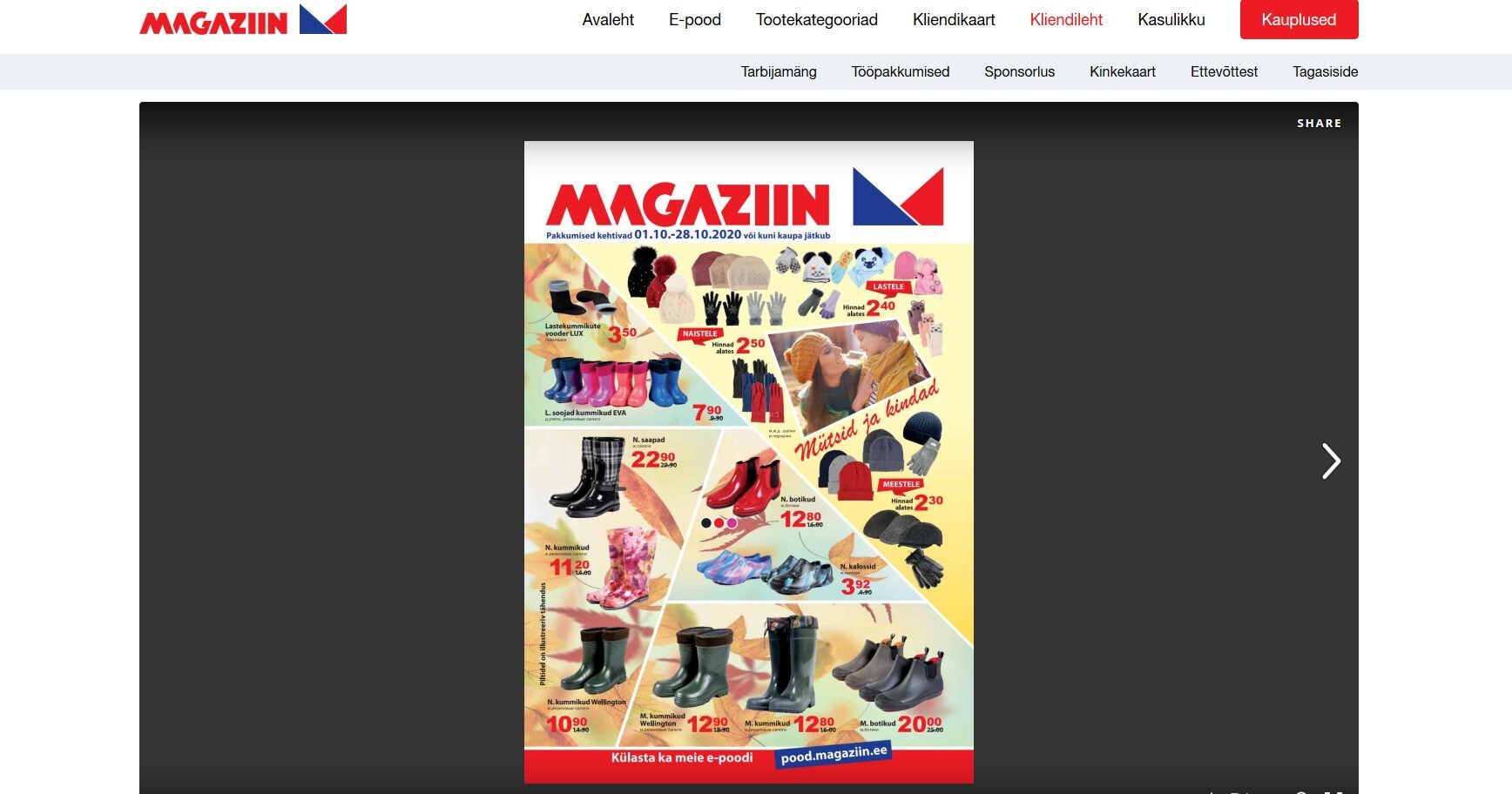The width and height of the screenshot is (1512, 794).
Task: Open Tööpakkumised submenu link
Action: click(901, 71)
